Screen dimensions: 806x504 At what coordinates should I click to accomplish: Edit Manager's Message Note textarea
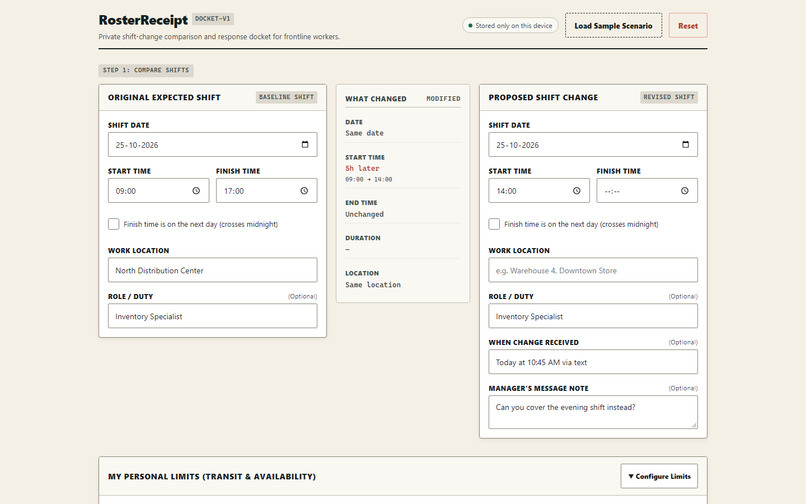point(593,412)
